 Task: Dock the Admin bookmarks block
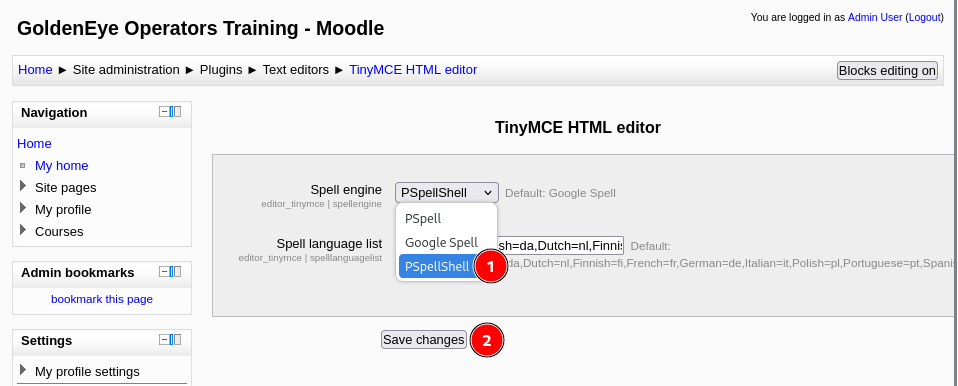click(175, 272)
